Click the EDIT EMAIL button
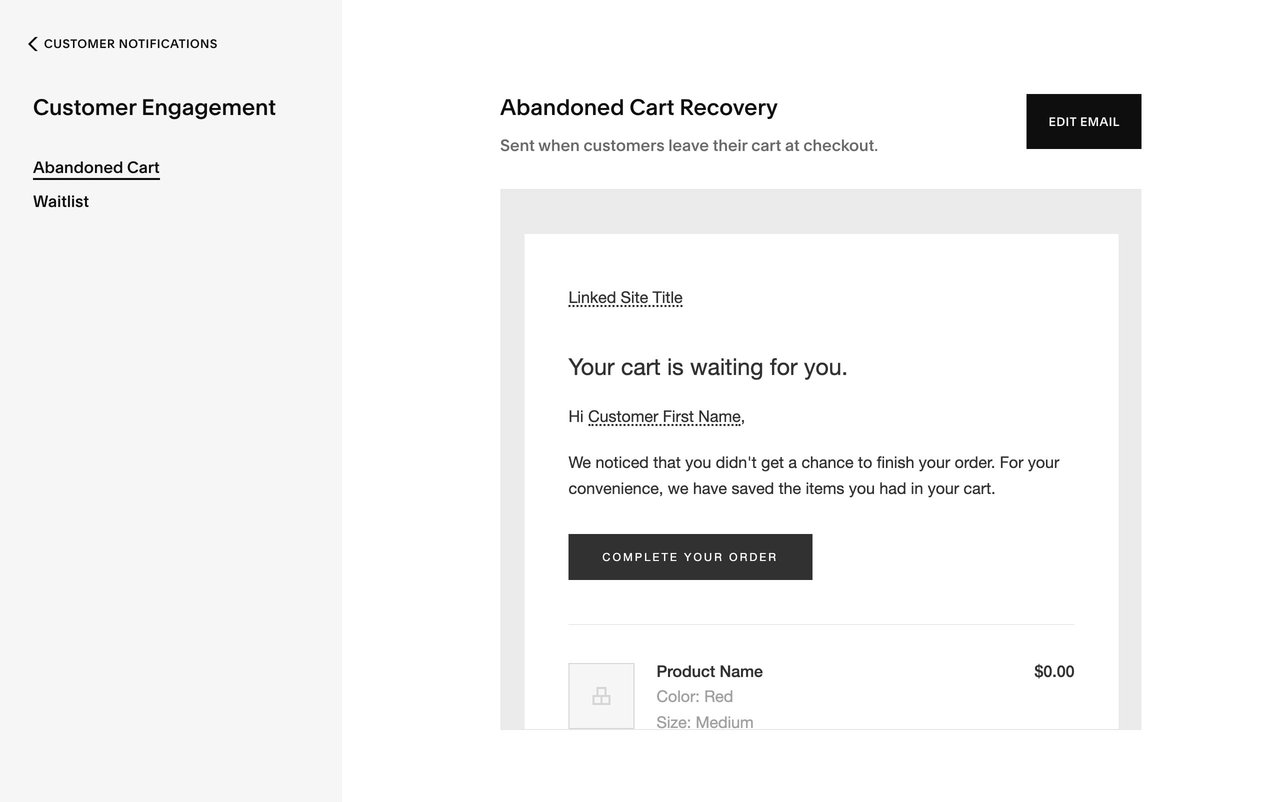This screenshot has height=802, width=1280. pyautogui.click(x=1084, y=121)
